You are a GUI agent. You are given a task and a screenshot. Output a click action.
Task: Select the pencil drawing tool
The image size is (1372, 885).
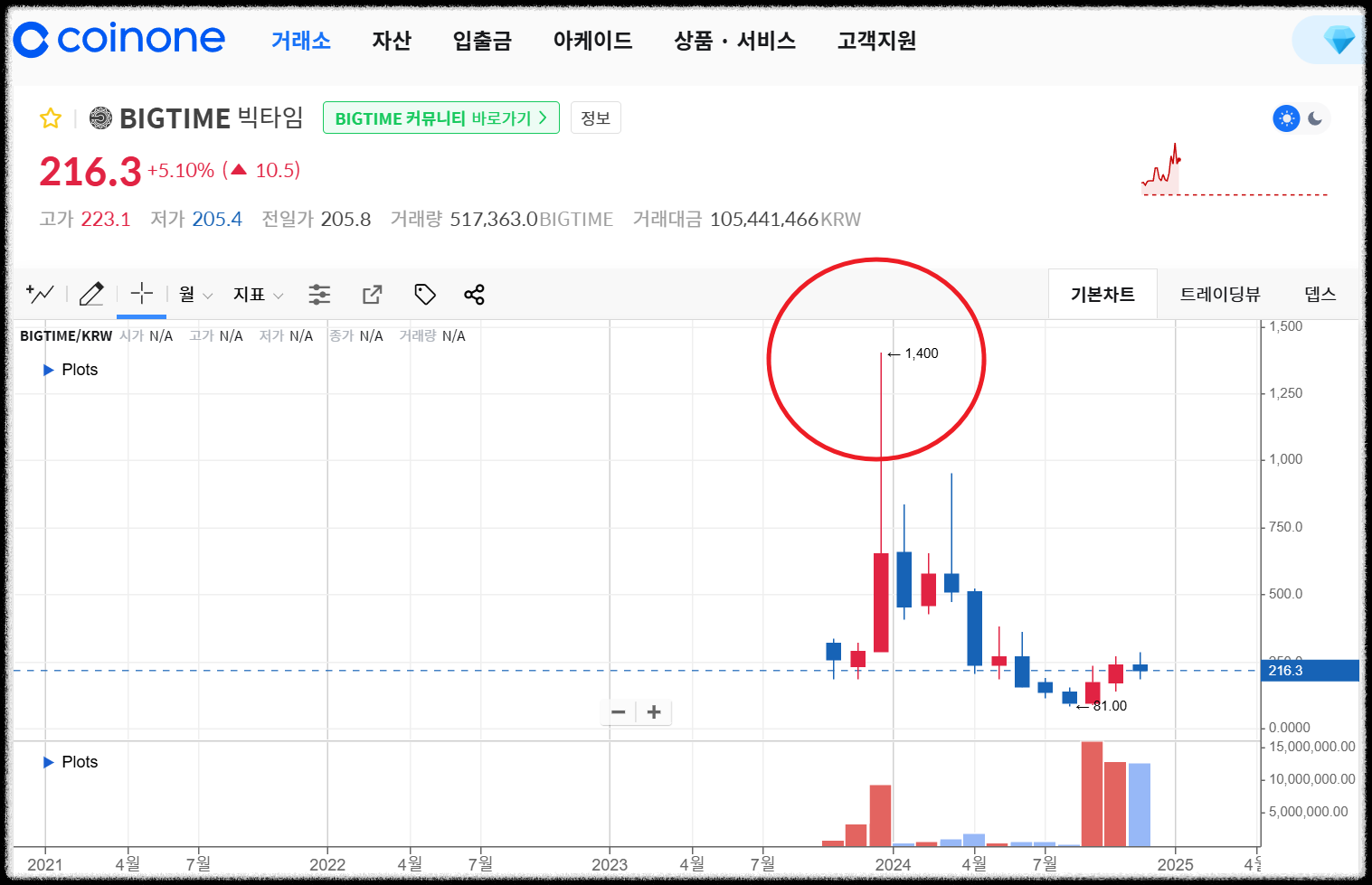coord(91,294)
